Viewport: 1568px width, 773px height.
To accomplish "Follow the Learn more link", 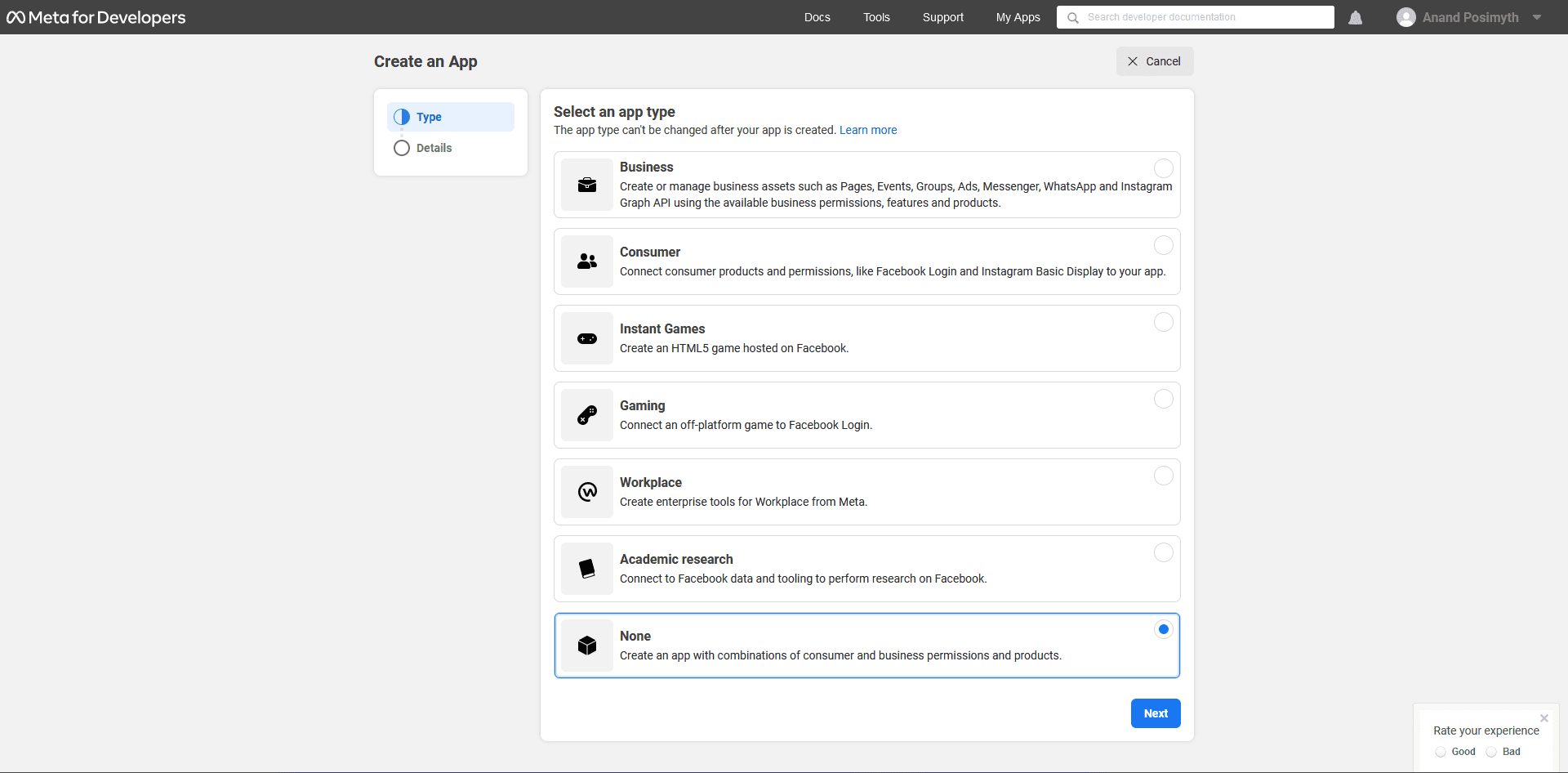I will (x=867, y=130).
